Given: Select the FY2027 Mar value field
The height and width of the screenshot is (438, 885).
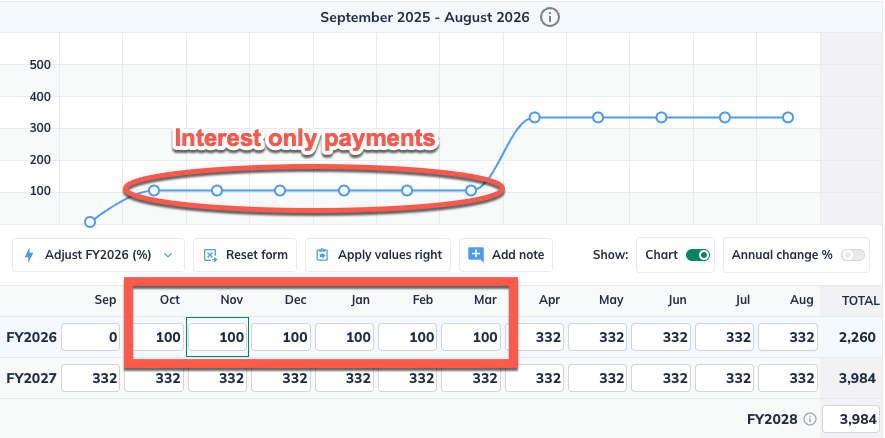Looking at the screenshot, I should click(x=471, y=378).
